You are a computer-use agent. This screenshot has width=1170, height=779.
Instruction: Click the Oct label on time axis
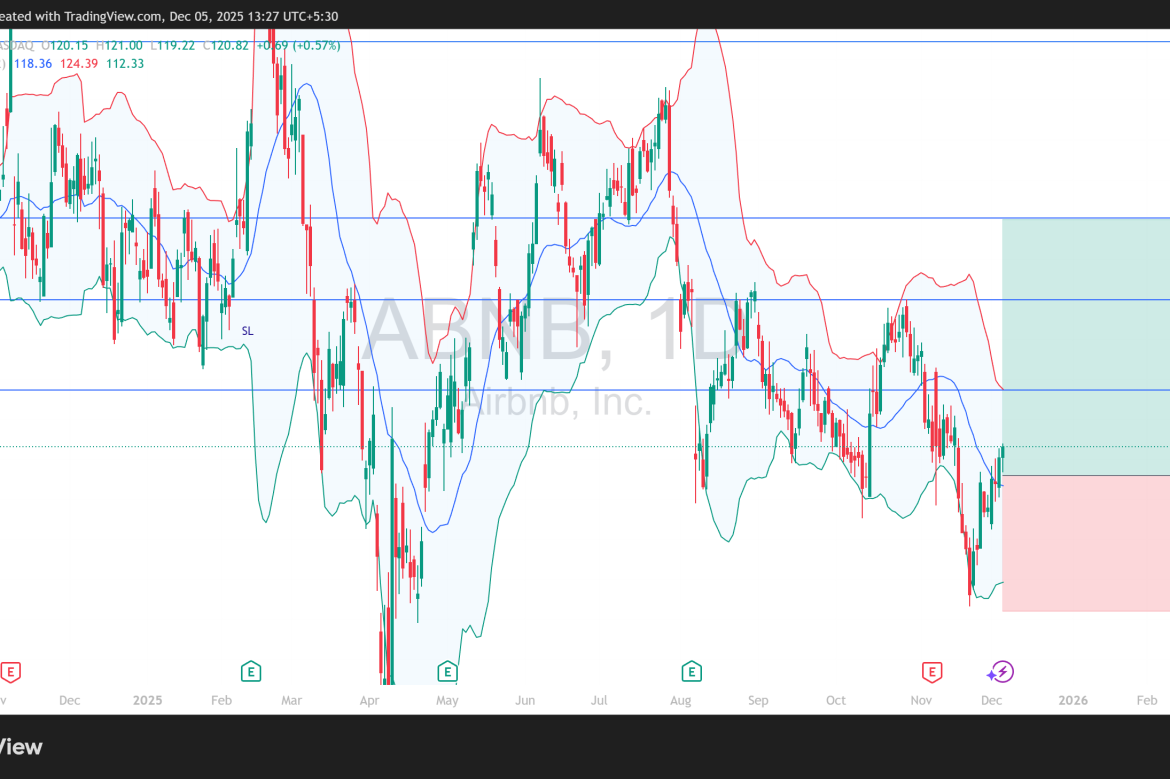[x=836, y=701]
